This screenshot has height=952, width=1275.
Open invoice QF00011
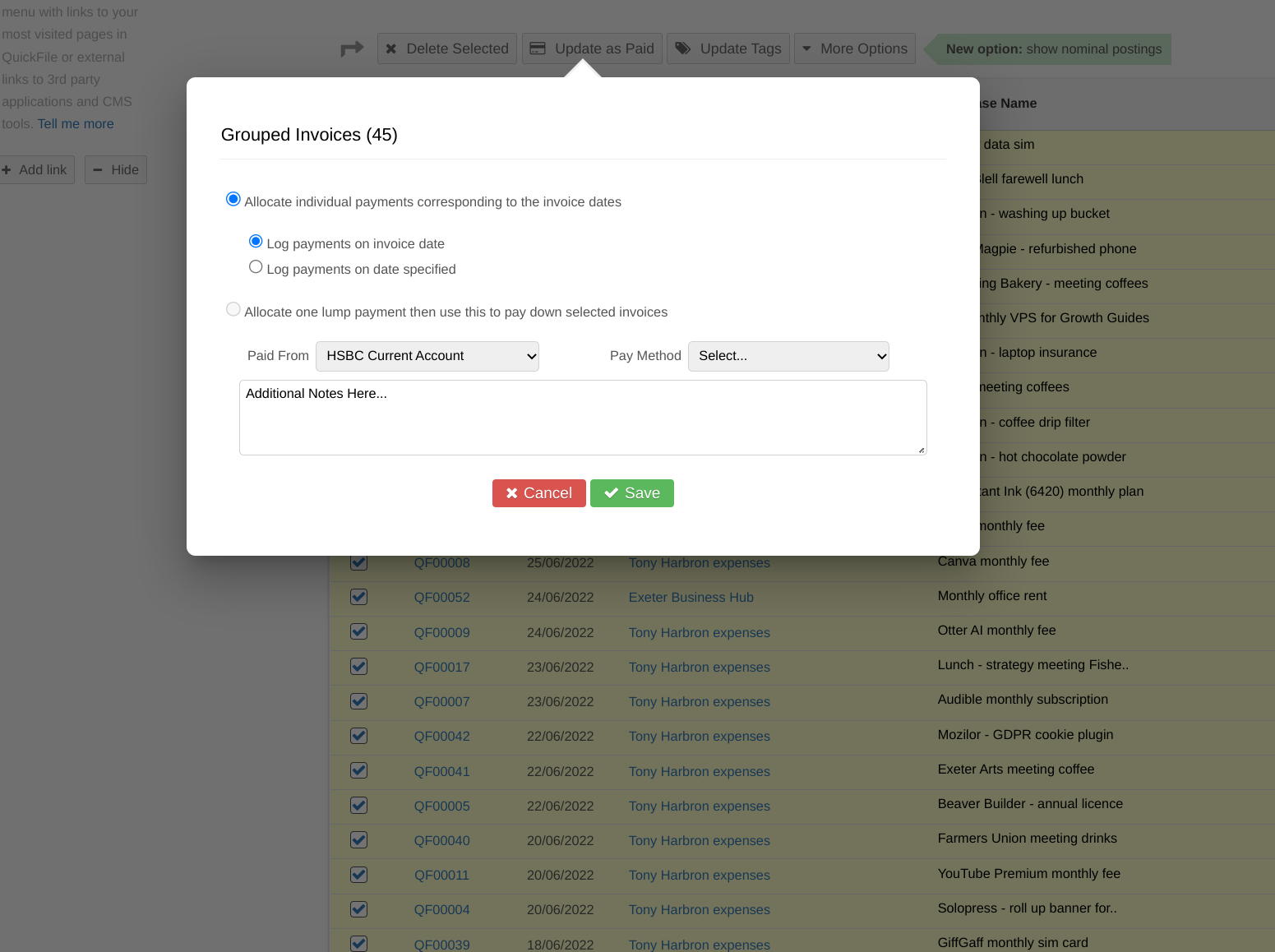pyautogui.click(x=442, y=876)
